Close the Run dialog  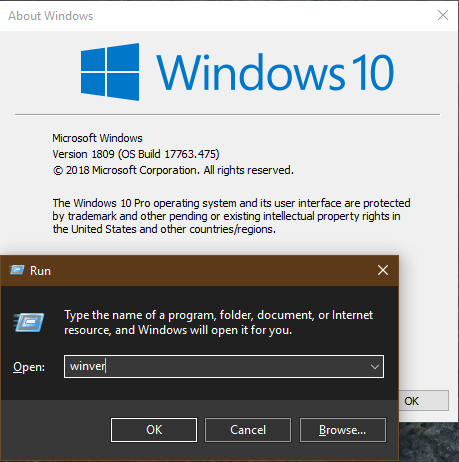(383, 270)
